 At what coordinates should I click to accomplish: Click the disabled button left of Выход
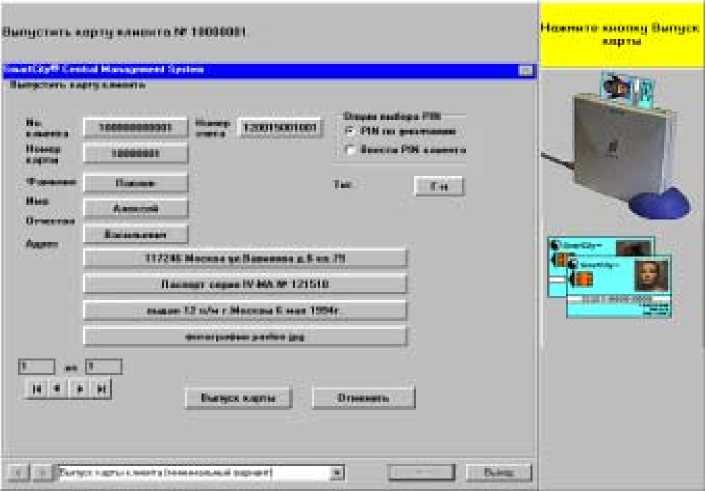point(421,473)
